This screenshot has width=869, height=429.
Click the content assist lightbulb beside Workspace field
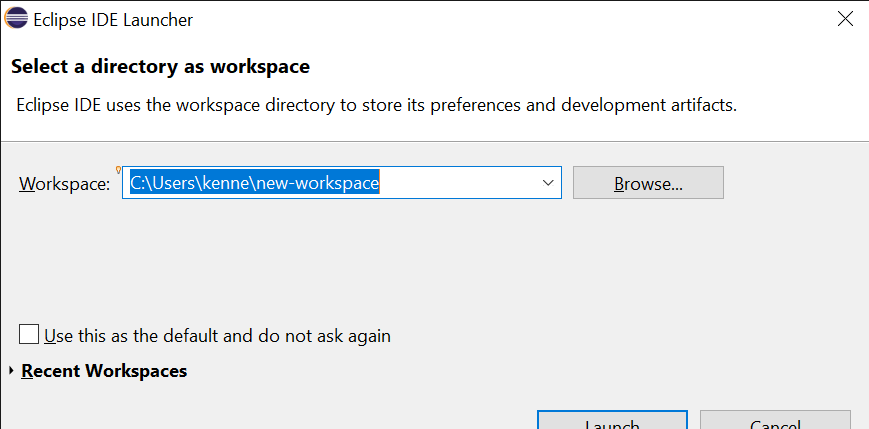pyautogui.click(x=118, y=170)
